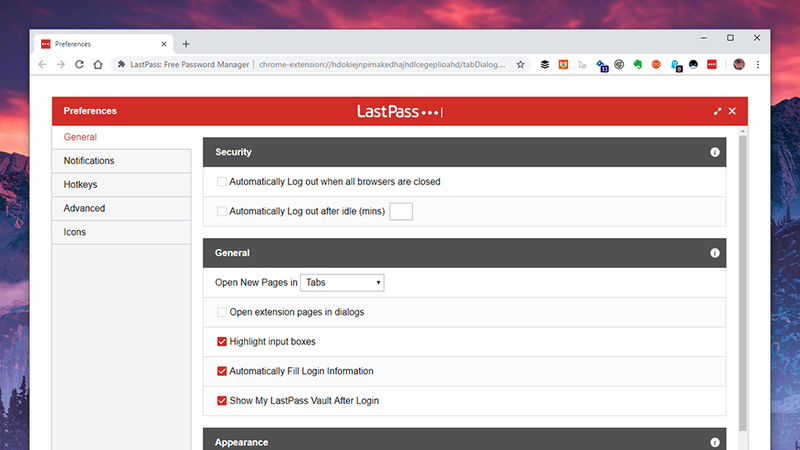Show info for the Security section
Image resolution: width=800 pixels, height=450 pixels.
(714, 152)
